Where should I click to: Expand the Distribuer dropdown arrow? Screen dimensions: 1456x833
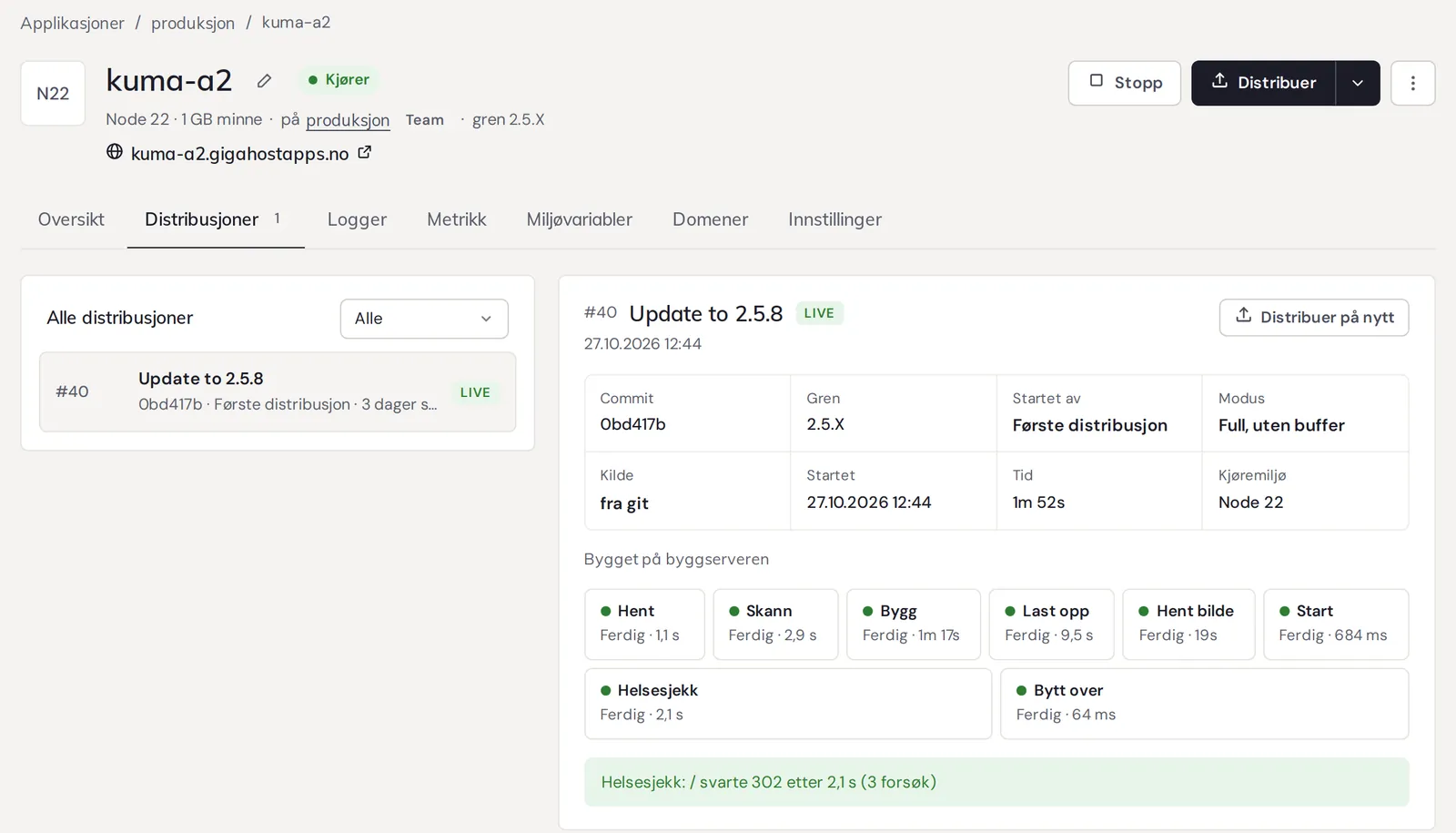pos(1358,83)
